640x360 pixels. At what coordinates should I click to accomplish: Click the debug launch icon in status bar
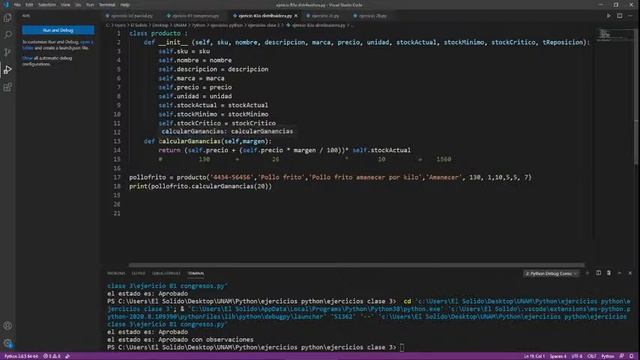(67, 356)
